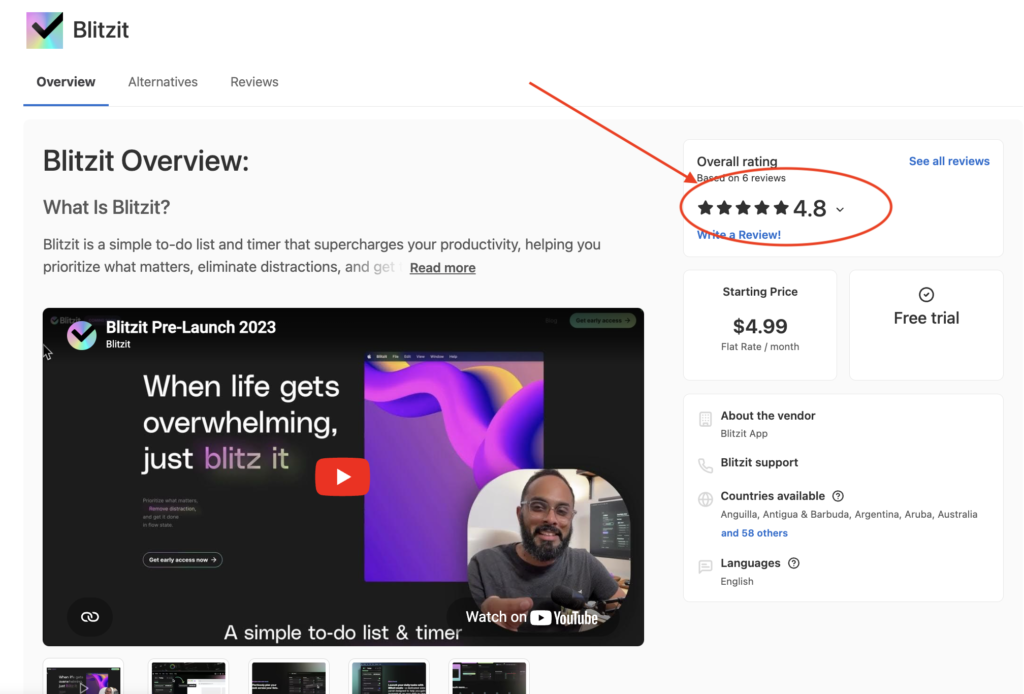The image size is (1024, 694).
Task: Select the third screenshot thumbnail
Action: 288,677
